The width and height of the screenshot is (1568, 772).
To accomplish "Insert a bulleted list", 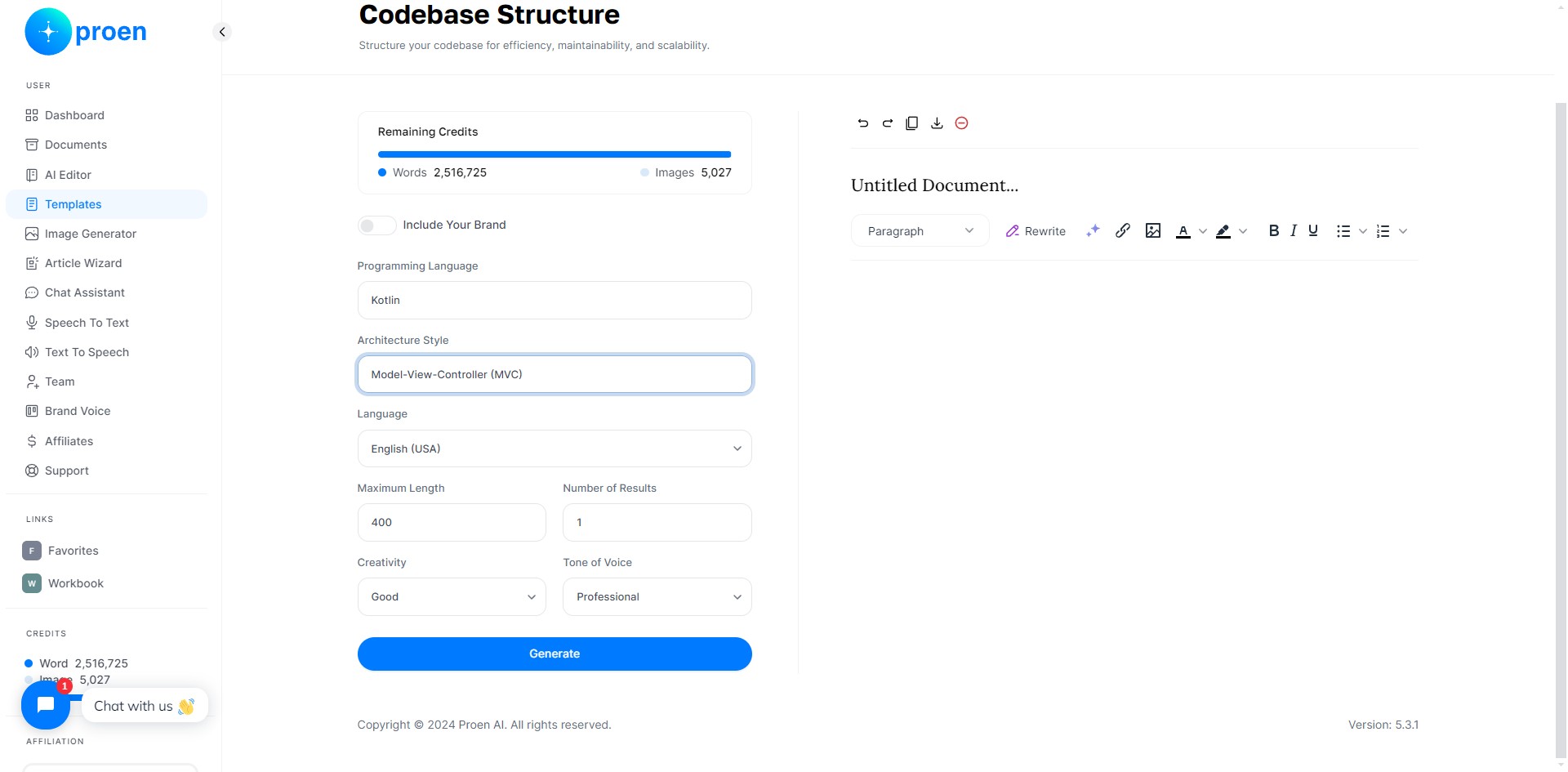I will (1343, 231).
